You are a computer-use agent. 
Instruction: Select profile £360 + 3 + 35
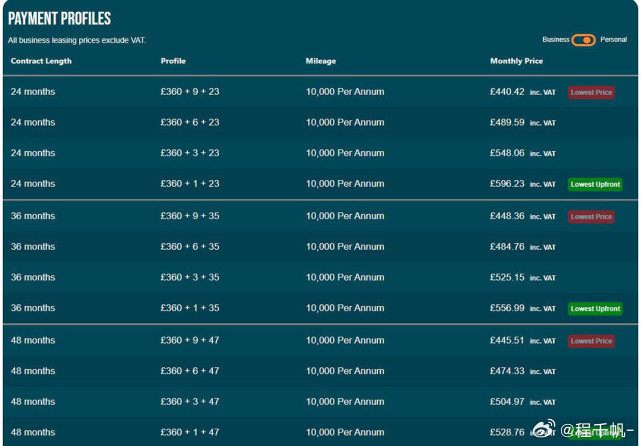[190, 277]
